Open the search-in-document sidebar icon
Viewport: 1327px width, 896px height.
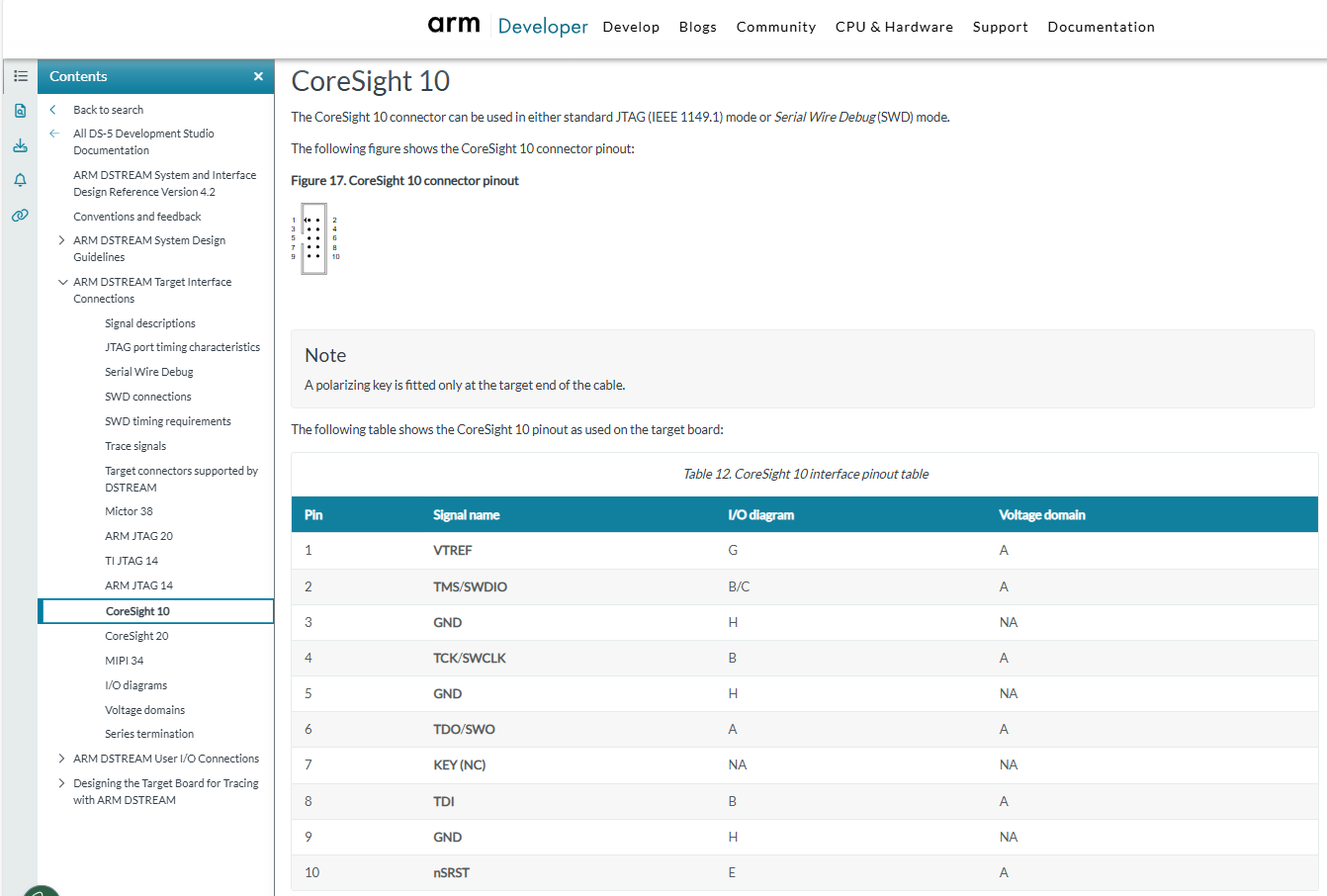click(x=20, y=111)
